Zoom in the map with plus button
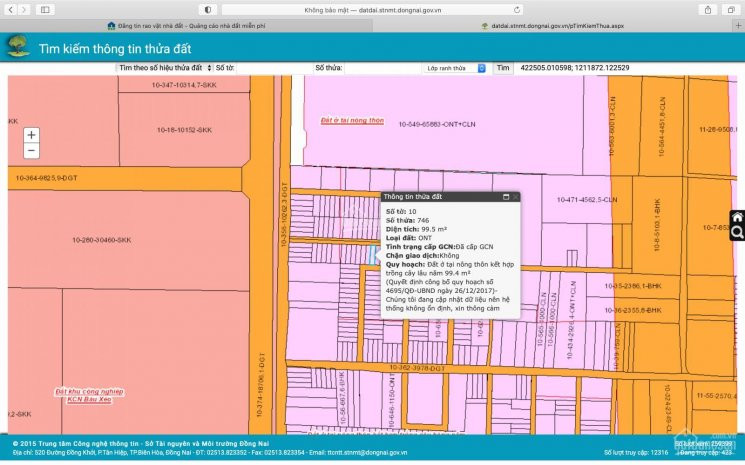Screen dimensions: 745x465 tap(31, 135)
